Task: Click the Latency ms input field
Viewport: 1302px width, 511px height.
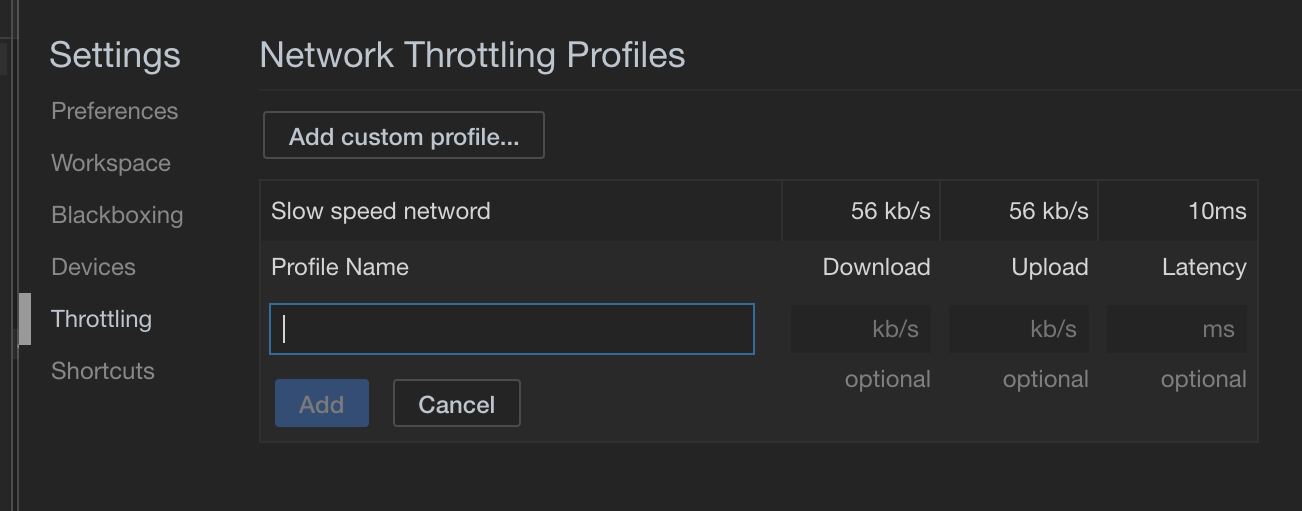Action: 1177,329
